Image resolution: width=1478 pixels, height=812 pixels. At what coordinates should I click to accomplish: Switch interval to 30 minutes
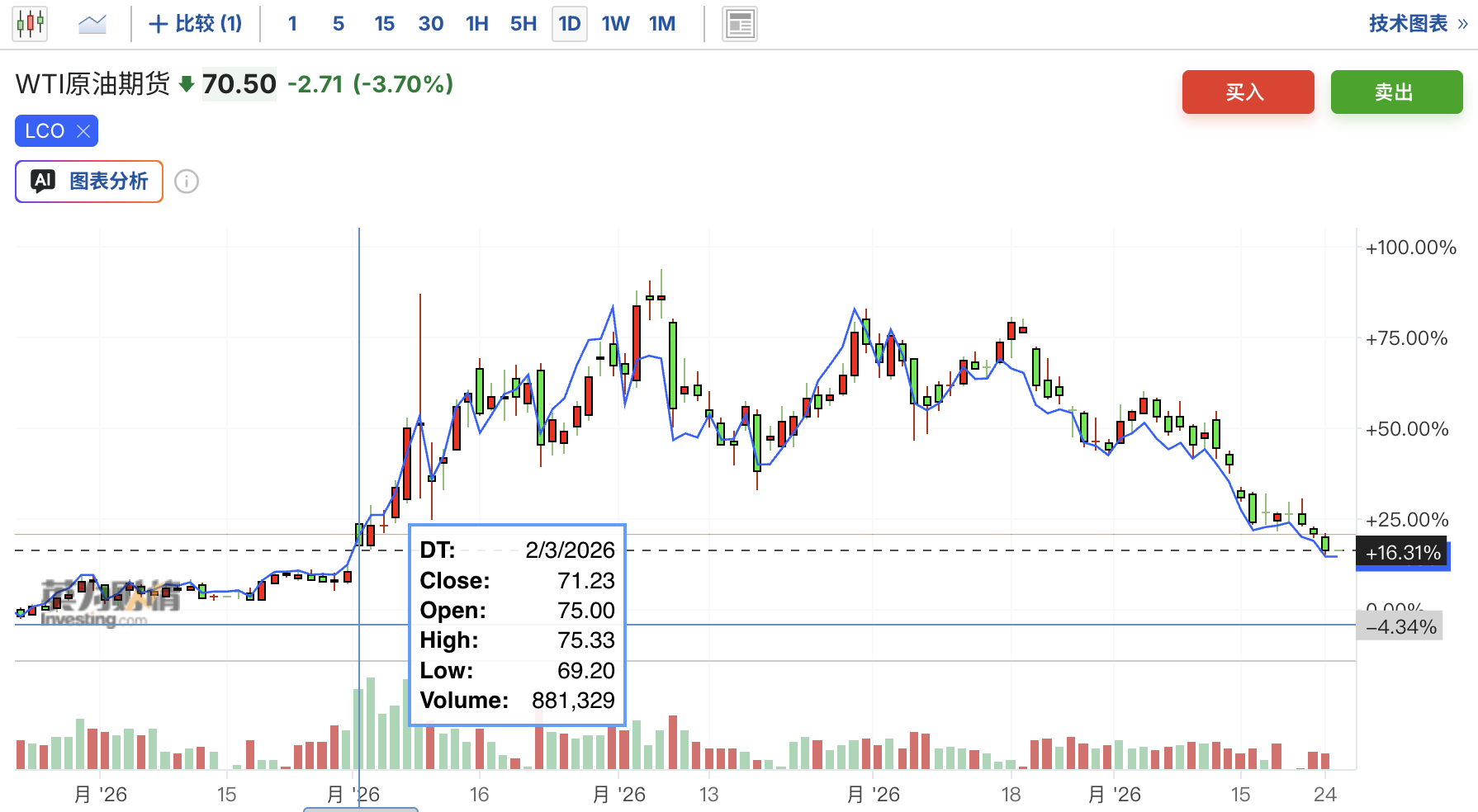(431, 24)
